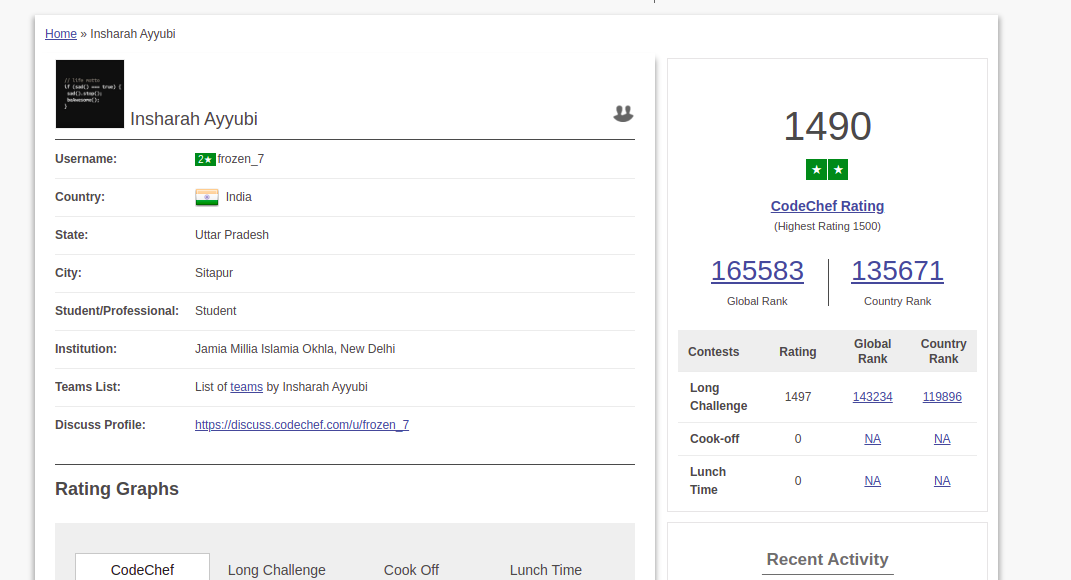Image resolution: width=1071 pixels, height=580 pixels.
Task: Select the CodeChef rating graph tab
Action: pyautogui.click(x=142, y=568)
